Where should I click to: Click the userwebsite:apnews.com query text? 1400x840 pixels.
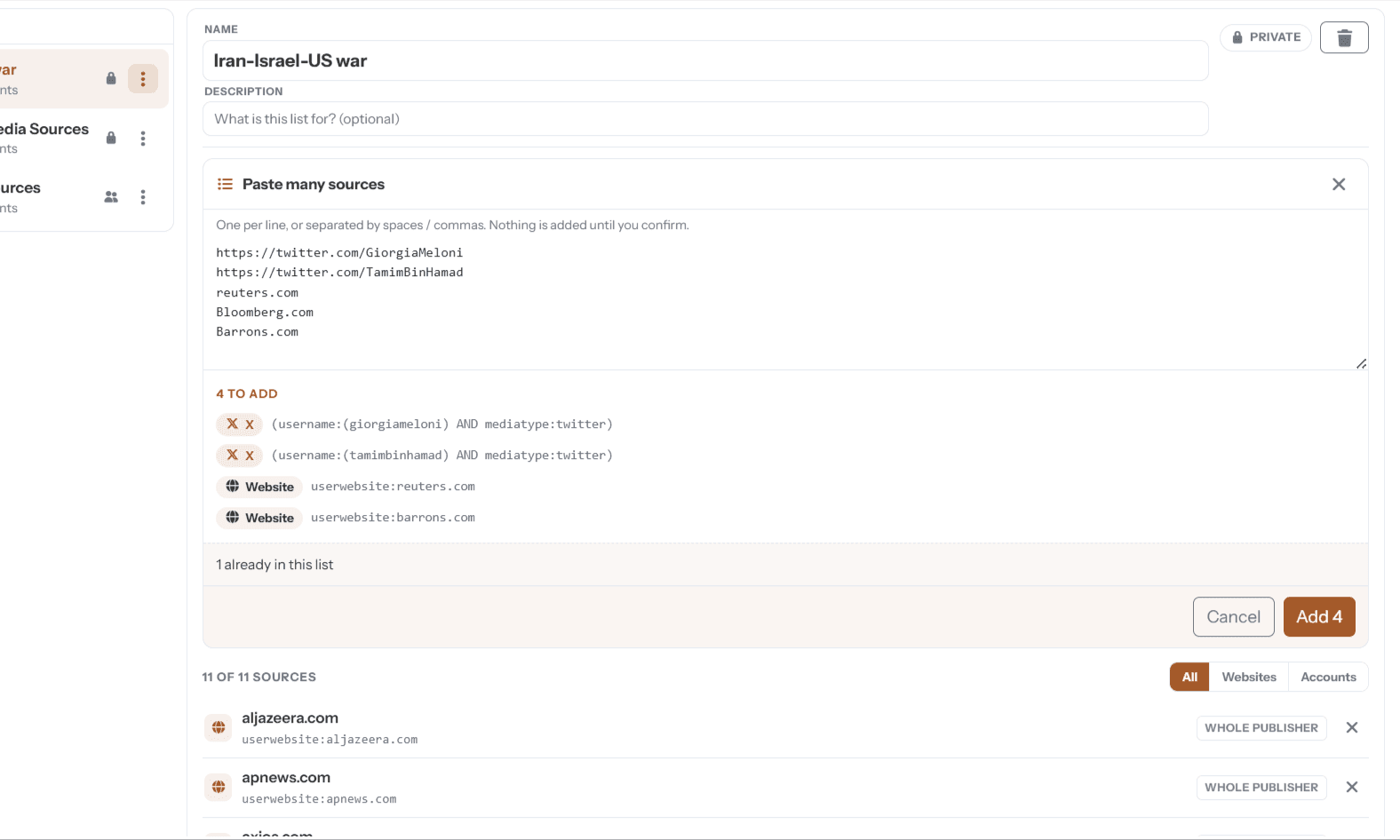click(319, 799)
